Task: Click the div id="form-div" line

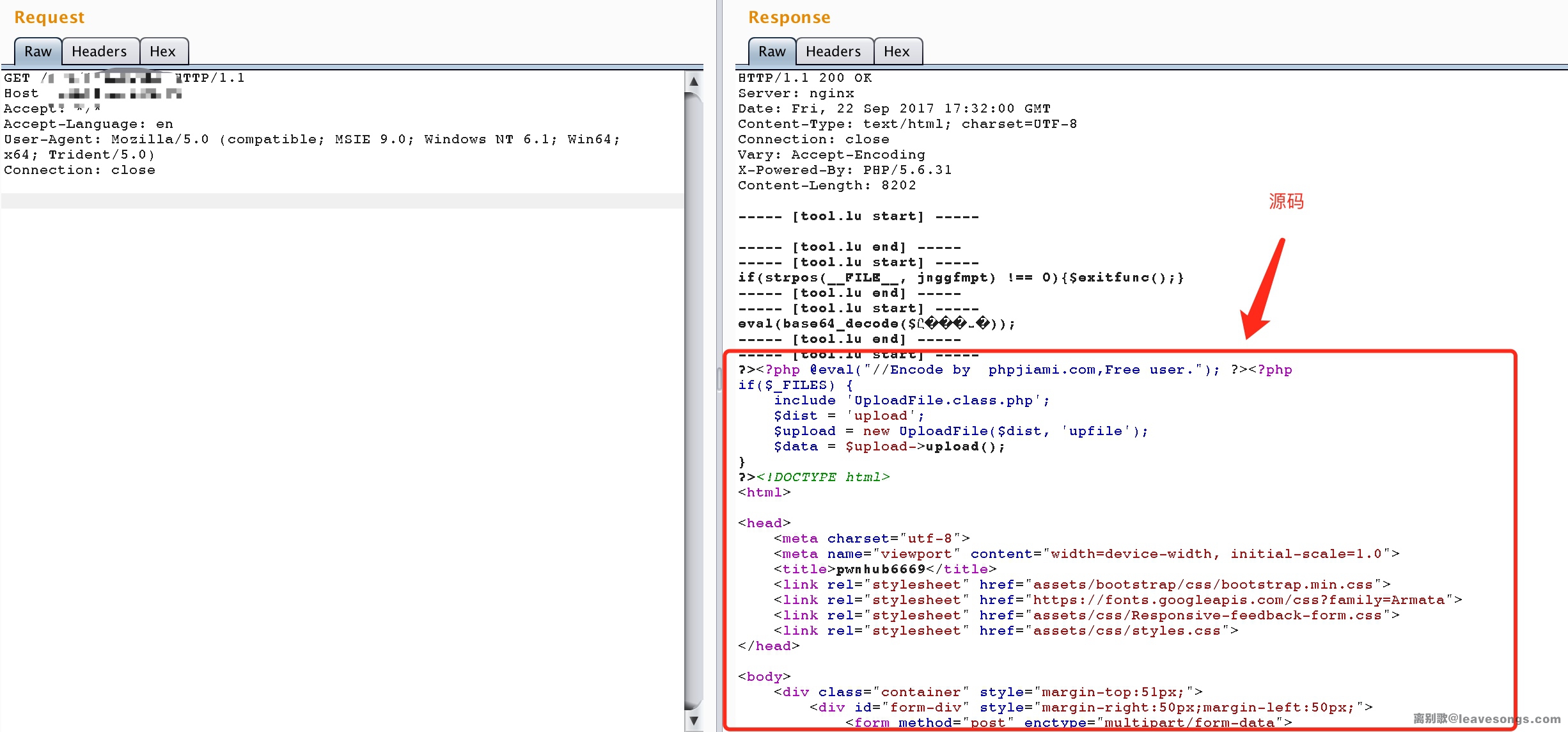Action: click(x=1091, y=708)
